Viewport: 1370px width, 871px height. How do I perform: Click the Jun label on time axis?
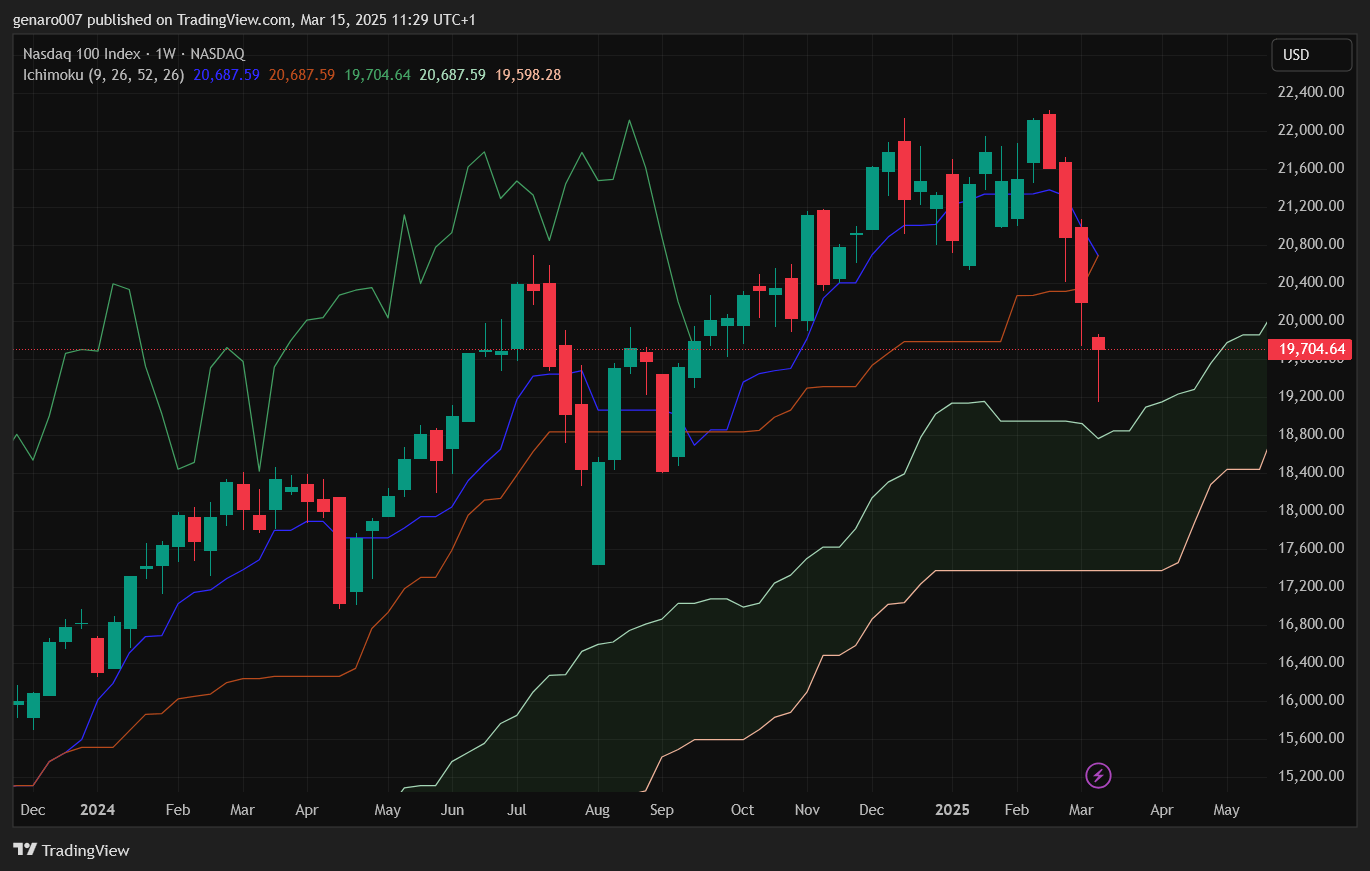[x=452, y=810]
